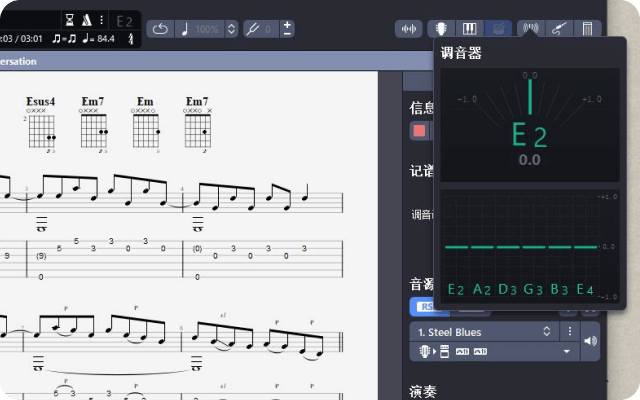Screen dimensions: 640x400
Task: Click the guitar line-in icon
Action: (x=559, y=29)
